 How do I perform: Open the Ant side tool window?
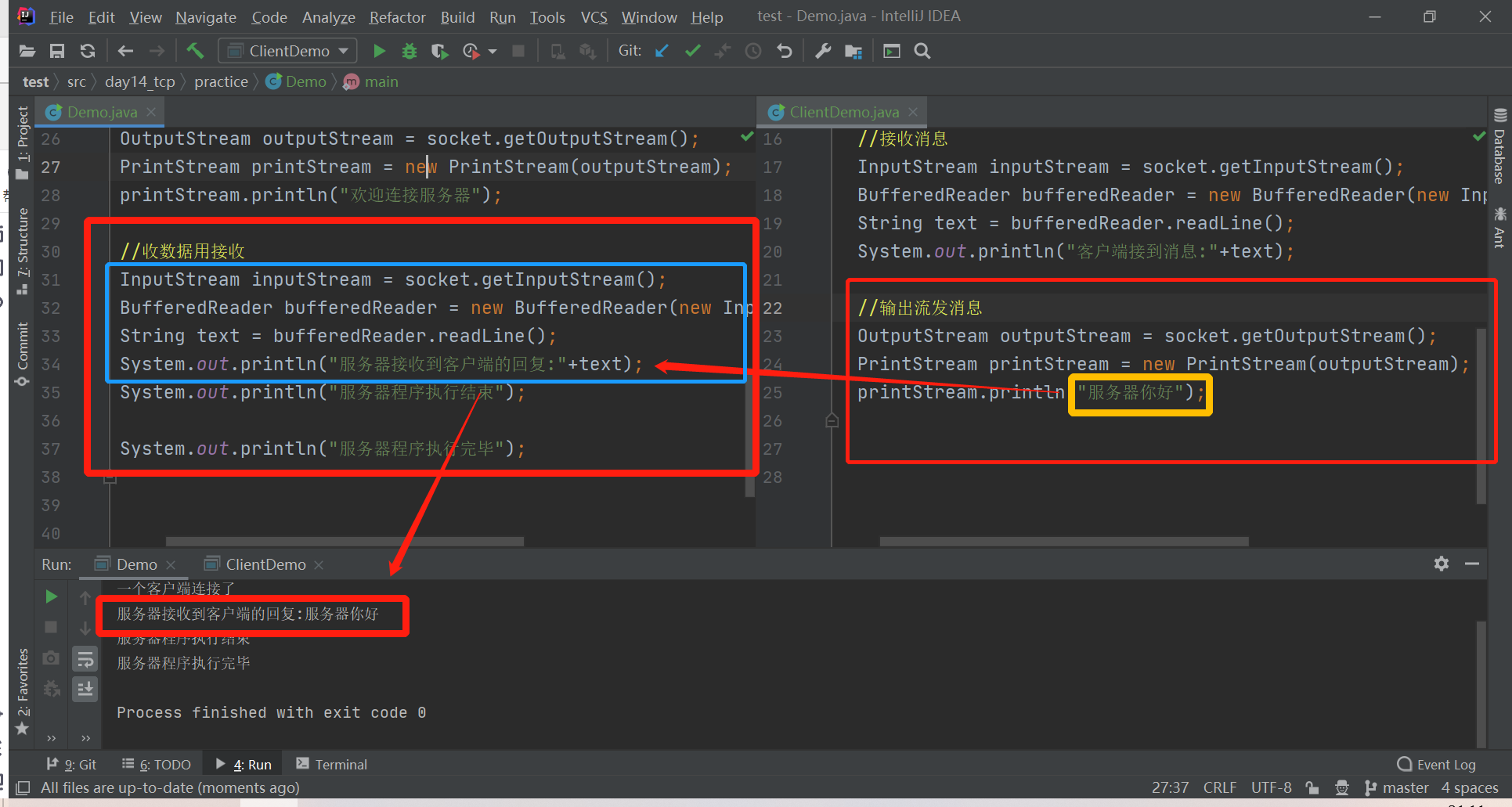point(1499,229)
